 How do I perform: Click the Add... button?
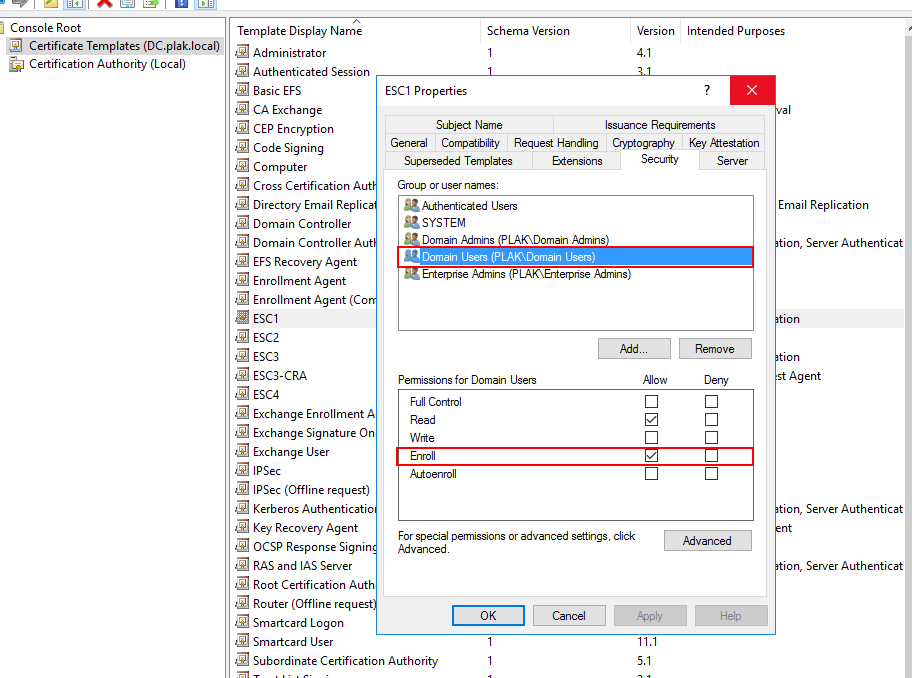point(634,349)
